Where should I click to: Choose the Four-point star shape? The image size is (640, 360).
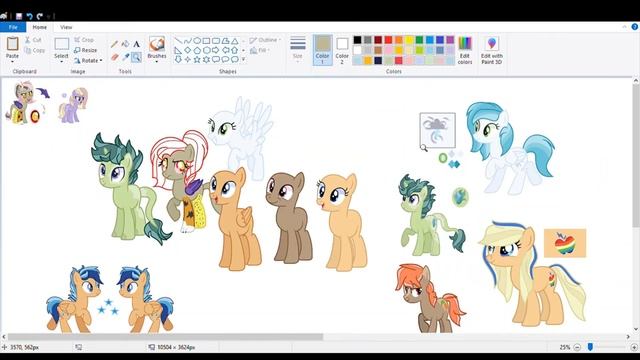coord(187,60)
